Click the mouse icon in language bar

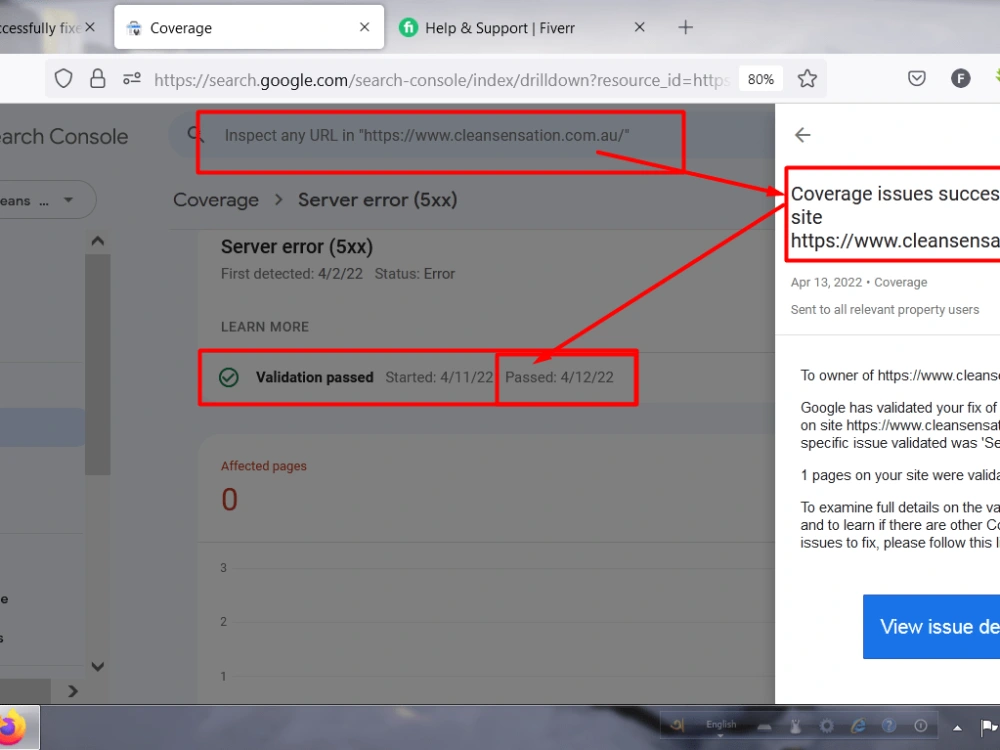[795, 726]
